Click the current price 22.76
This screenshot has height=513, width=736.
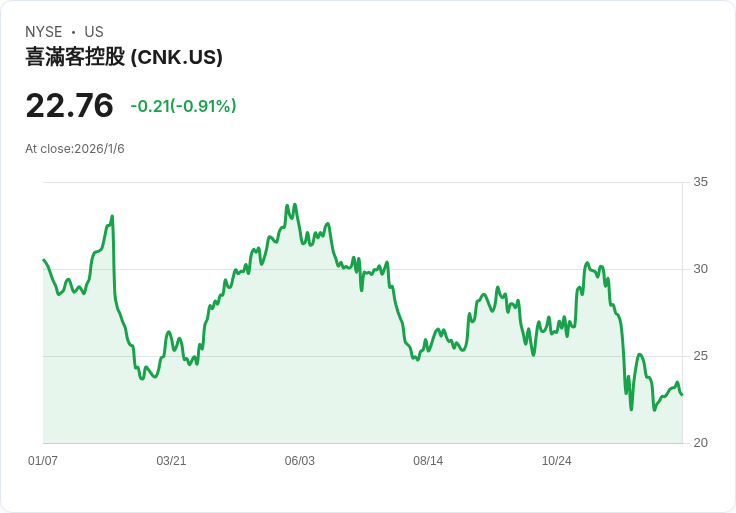pyautogui.click(x=69, y=105)
